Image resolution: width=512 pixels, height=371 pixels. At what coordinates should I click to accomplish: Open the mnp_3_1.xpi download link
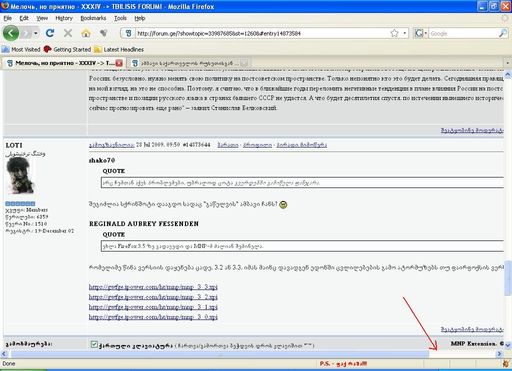point(153,307)
